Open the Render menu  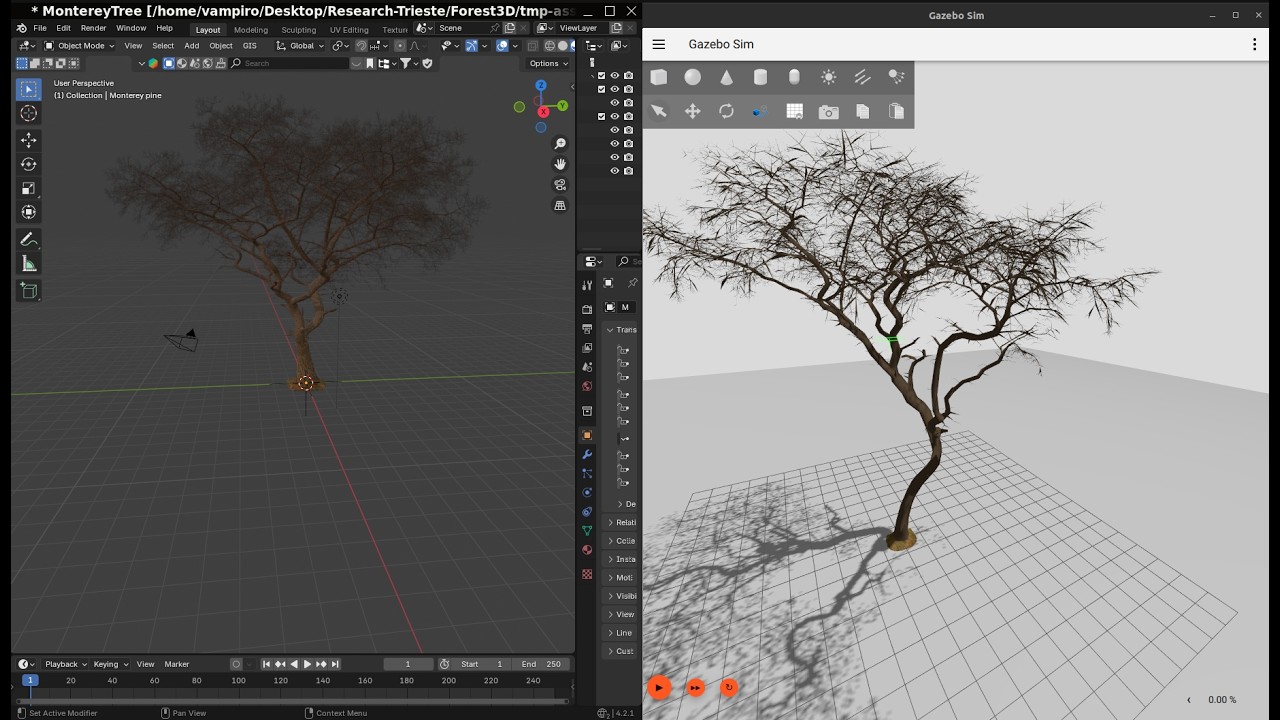(93, 28)
